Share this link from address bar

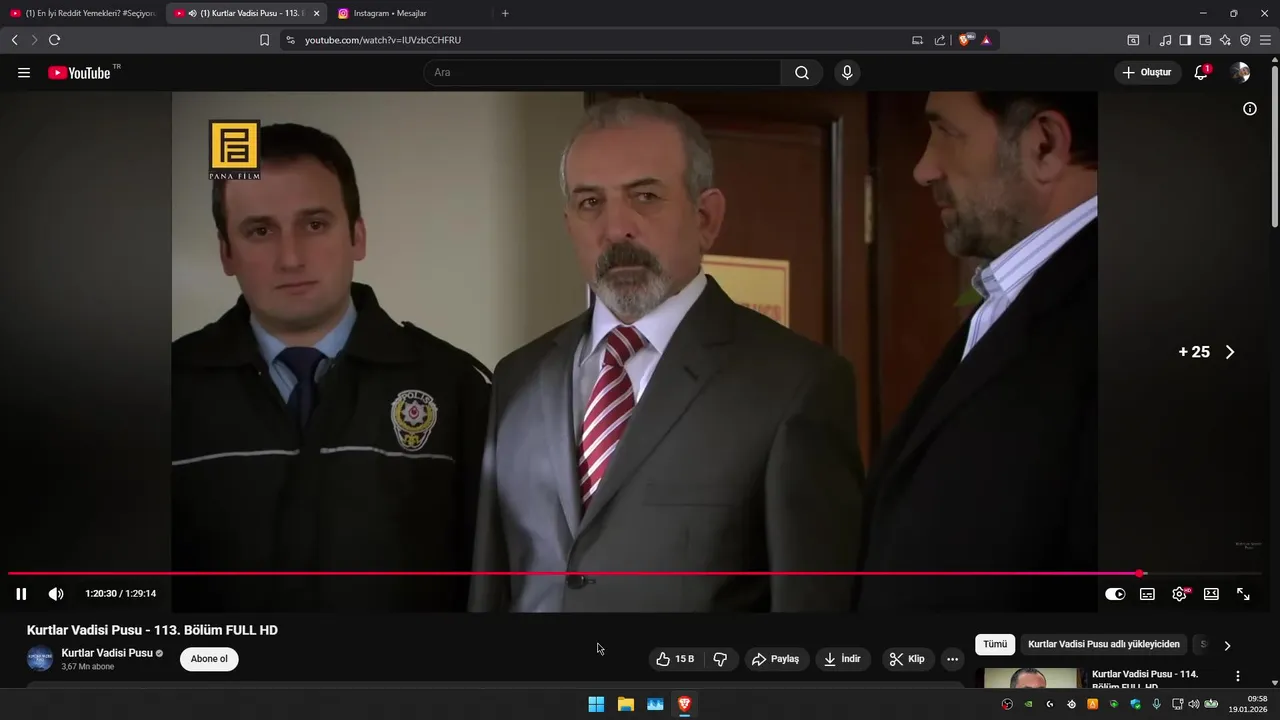(940, 40)
